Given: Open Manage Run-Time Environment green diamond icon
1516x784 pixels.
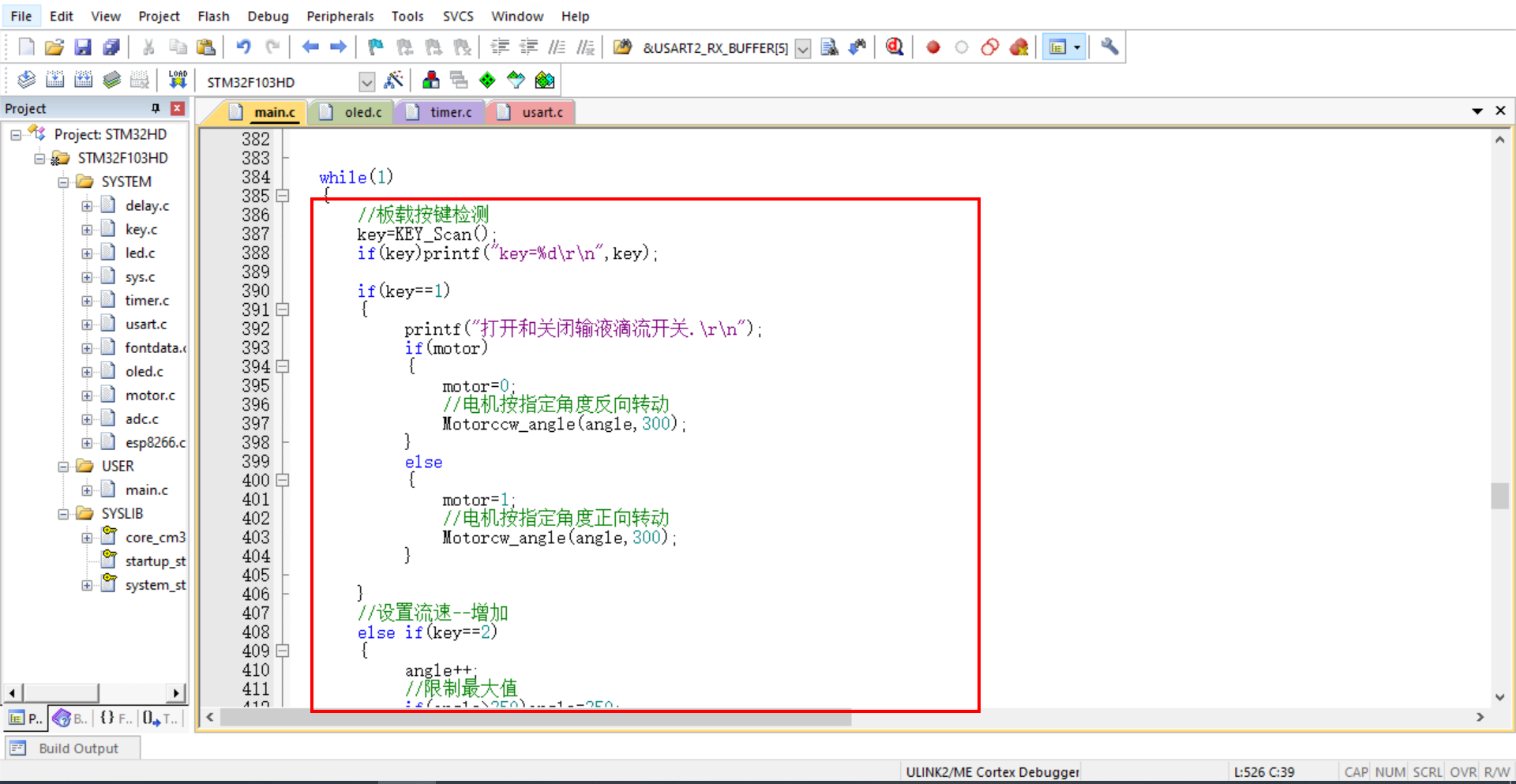Looking at the screenshot, I should point(488,80).
